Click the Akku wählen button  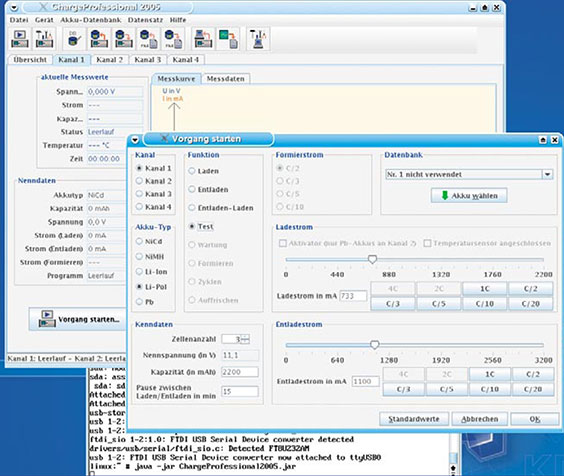pos(469,195)
